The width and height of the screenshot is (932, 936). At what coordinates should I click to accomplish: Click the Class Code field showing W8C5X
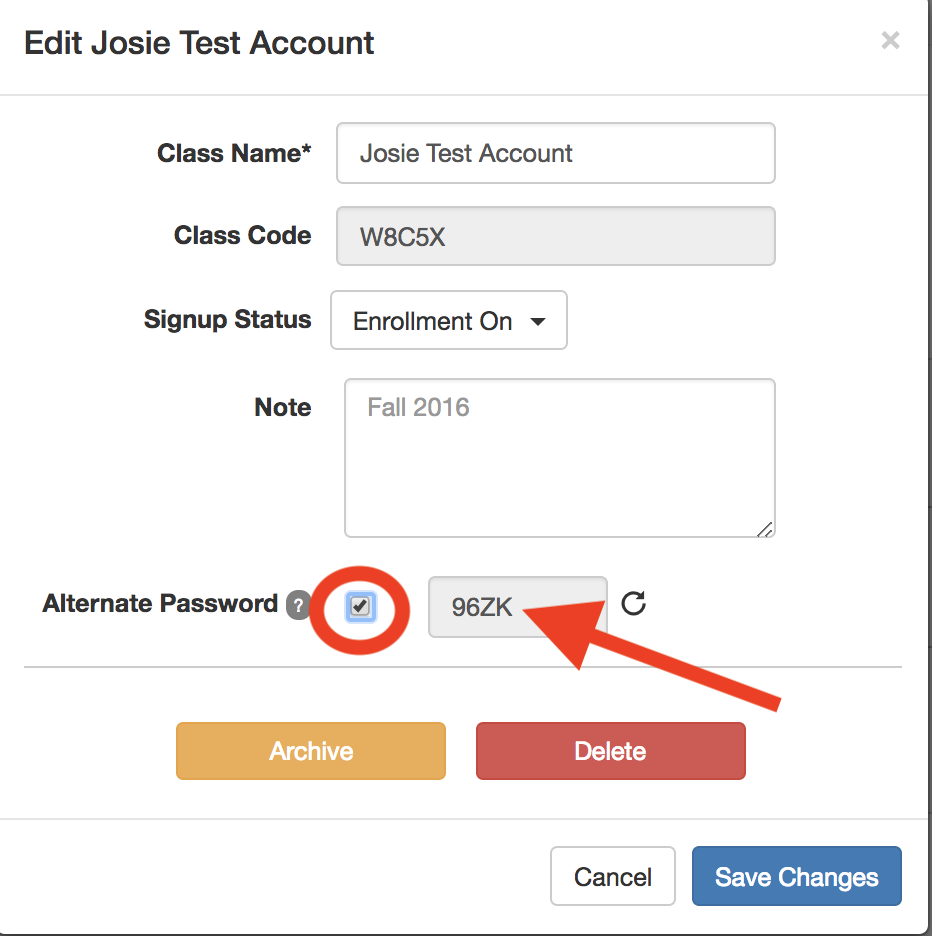pyautogui.click(x=556, y=236)
